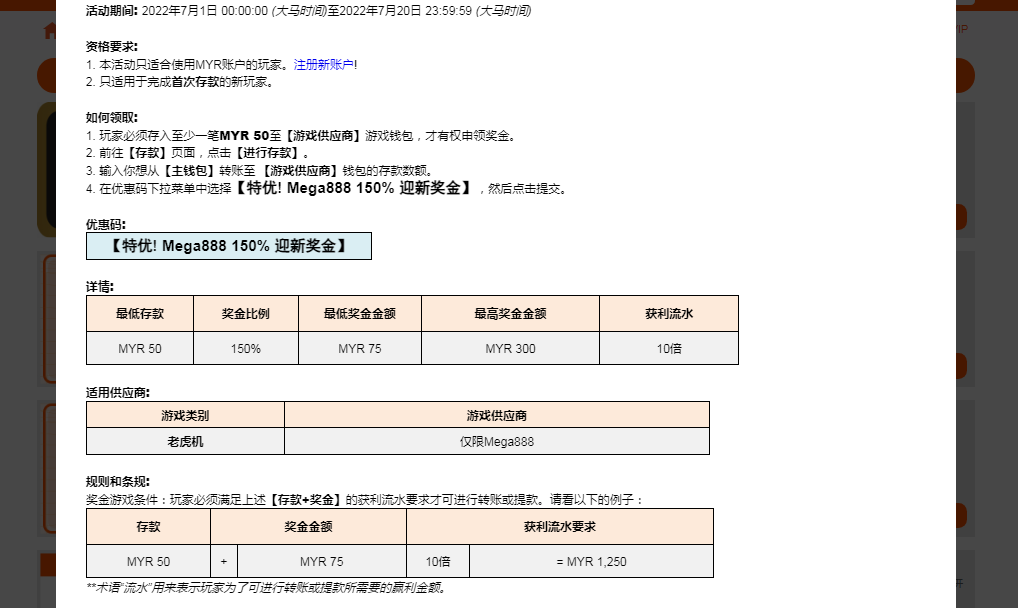Click the 150% bonus ratio cell
Viewport: 1024px width, 608px height.
pyautogui.click(x=245, y=349)
